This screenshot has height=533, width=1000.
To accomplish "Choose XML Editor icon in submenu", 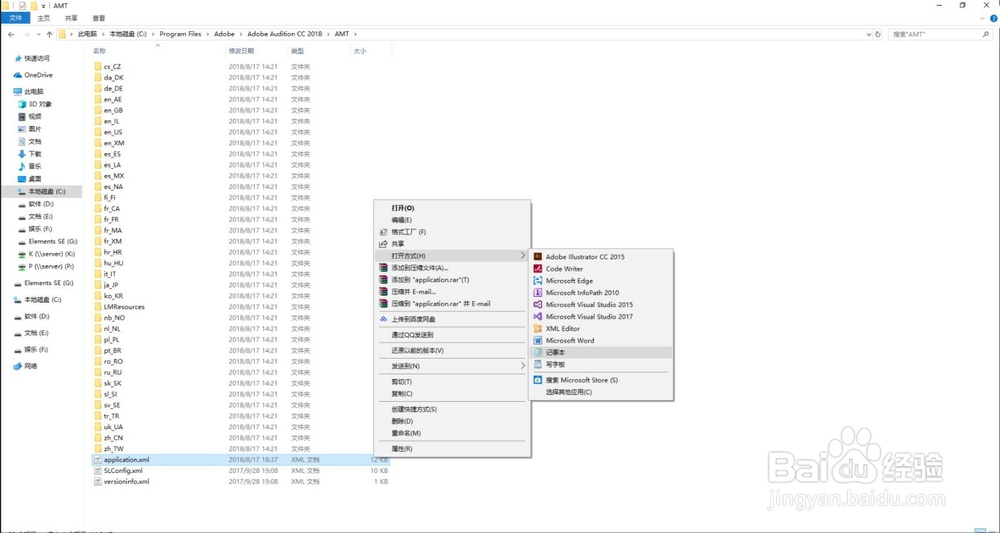I will pyautogui.click(x=538, y=328).
